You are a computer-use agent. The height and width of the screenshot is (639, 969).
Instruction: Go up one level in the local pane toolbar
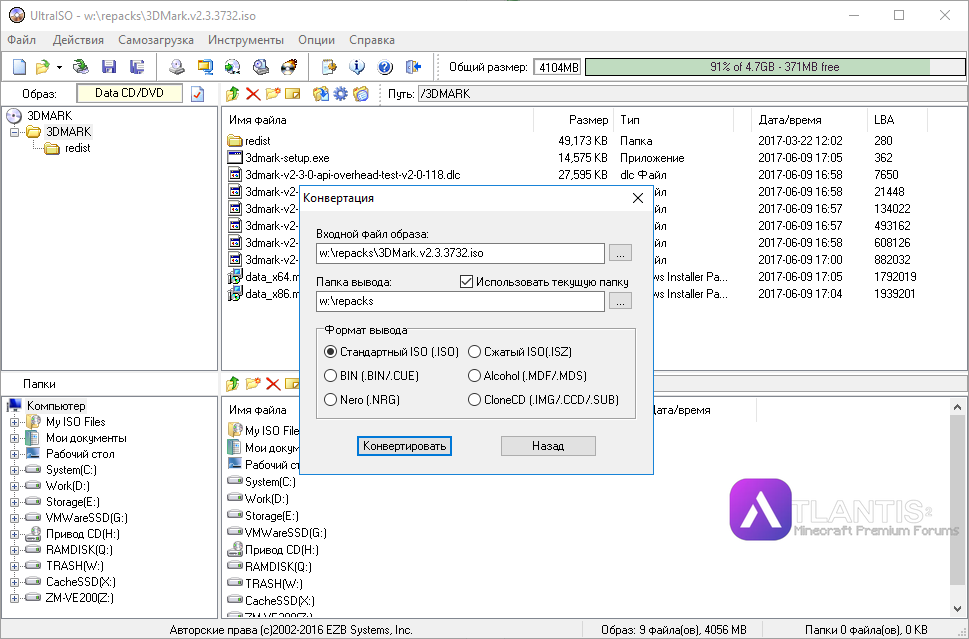coord(233,384)
